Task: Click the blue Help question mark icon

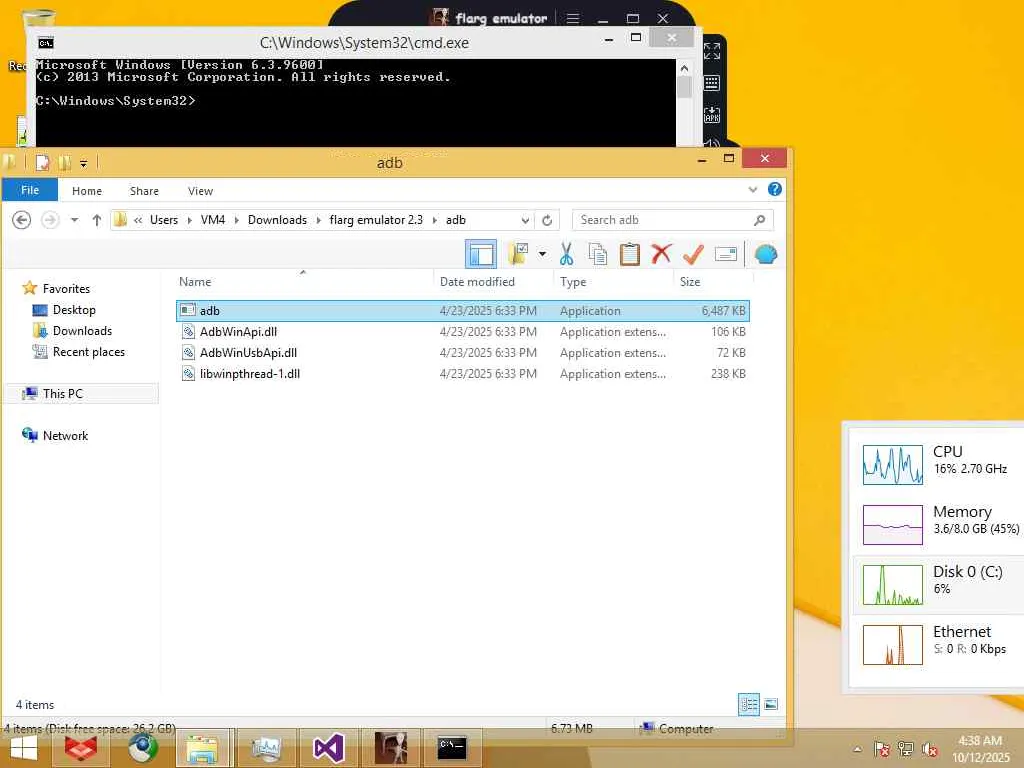Action: pyautogui.click(x=775, y=189)
